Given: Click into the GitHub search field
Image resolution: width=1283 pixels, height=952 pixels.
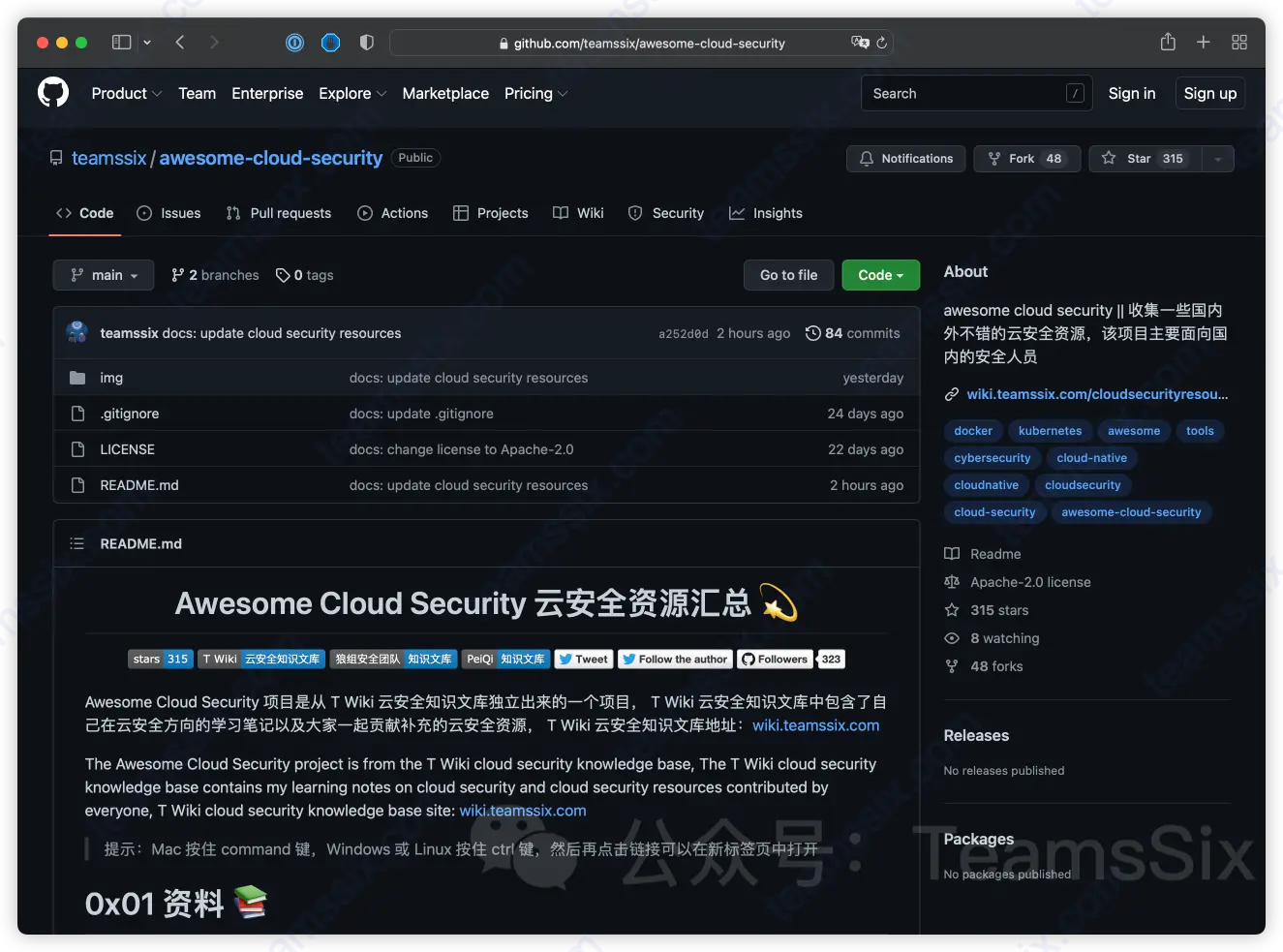Looking at the screenshot, I should (963, 94).
